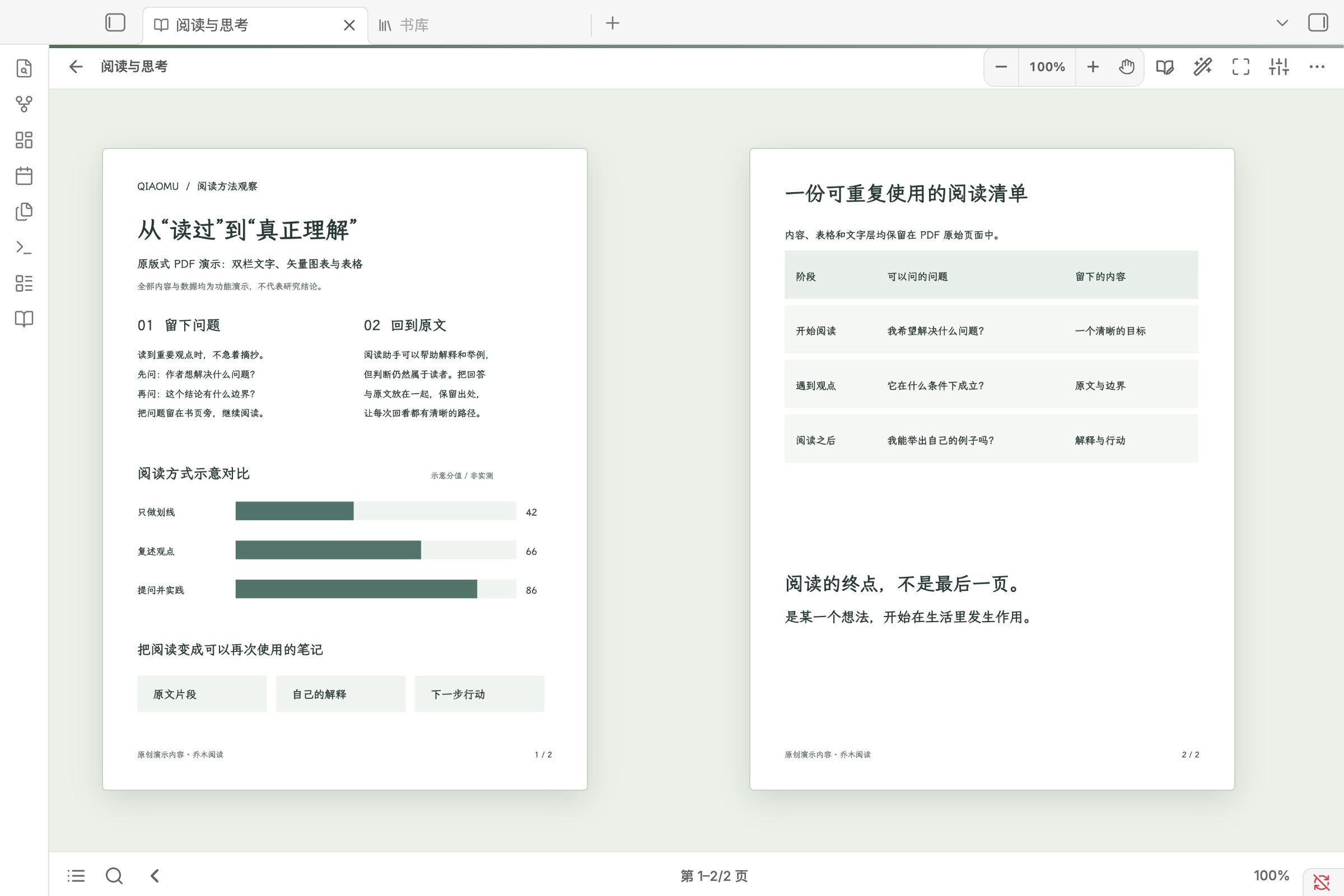This screenshot has width=1344, height=896.
Task: Click the 阅读与思考 document title
Action: click(134, 67)
